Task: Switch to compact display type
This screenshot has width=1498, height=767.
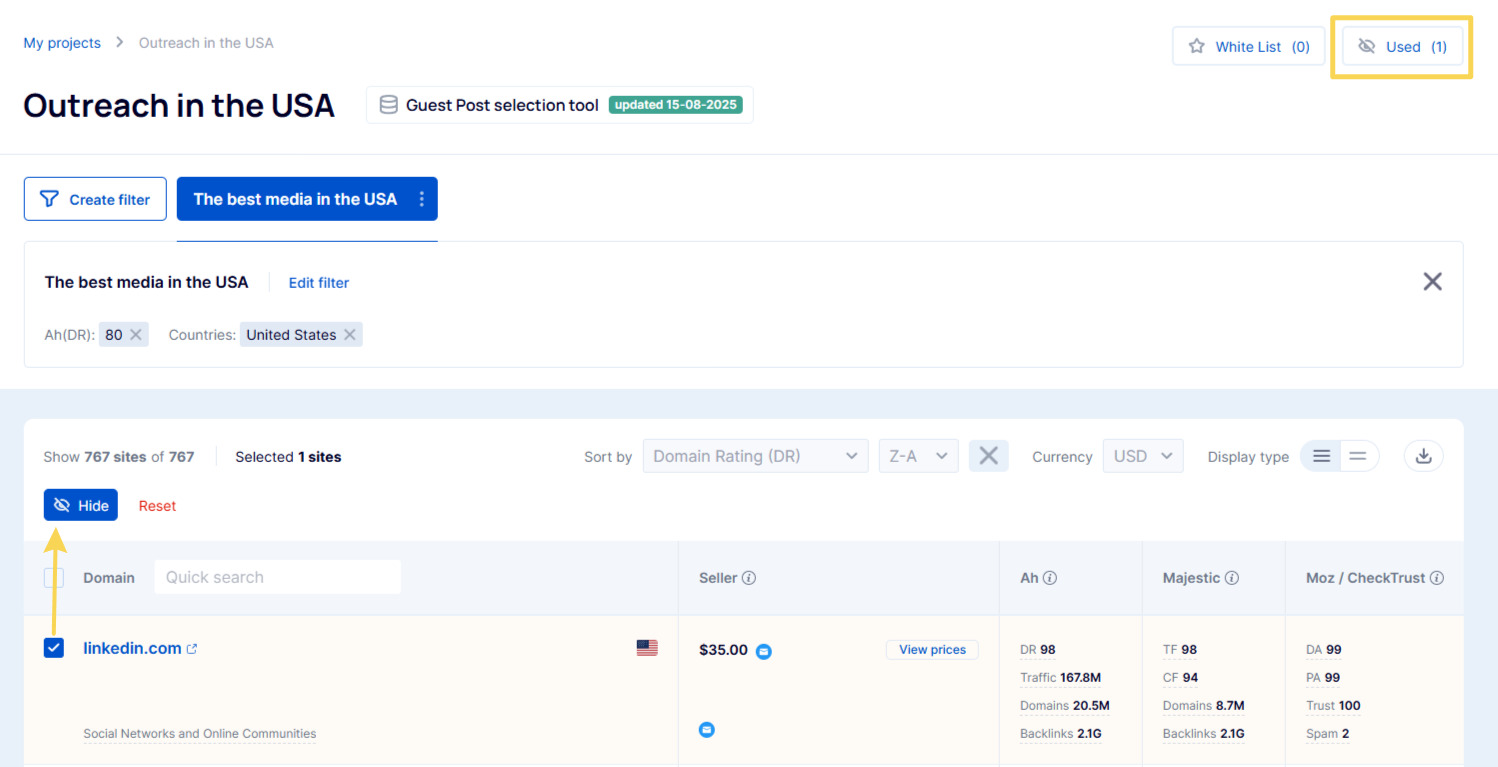Action: pos(1358,456)
